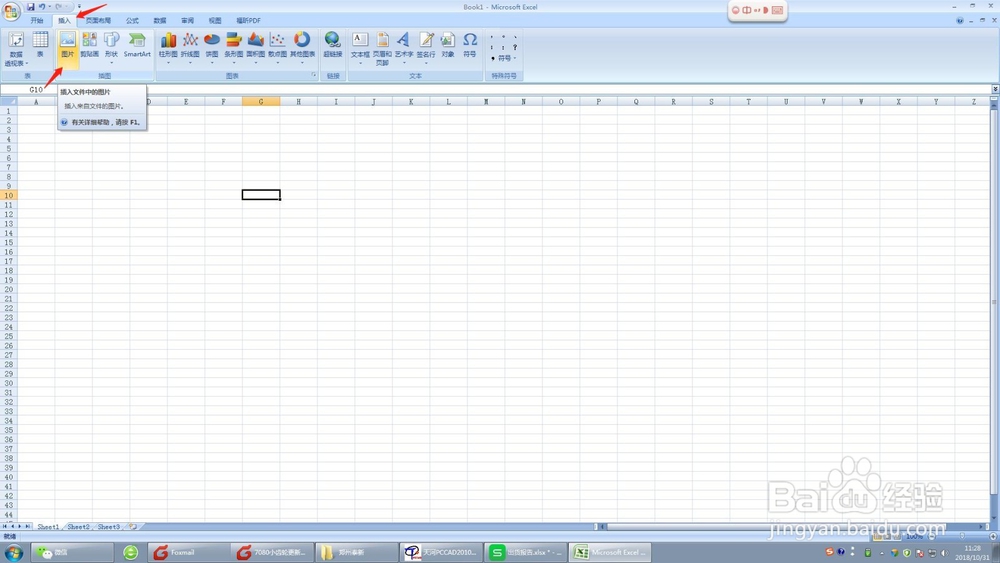Open the Review (审阅) tab
Screen dimensions: 1000x563
point(188,20)
